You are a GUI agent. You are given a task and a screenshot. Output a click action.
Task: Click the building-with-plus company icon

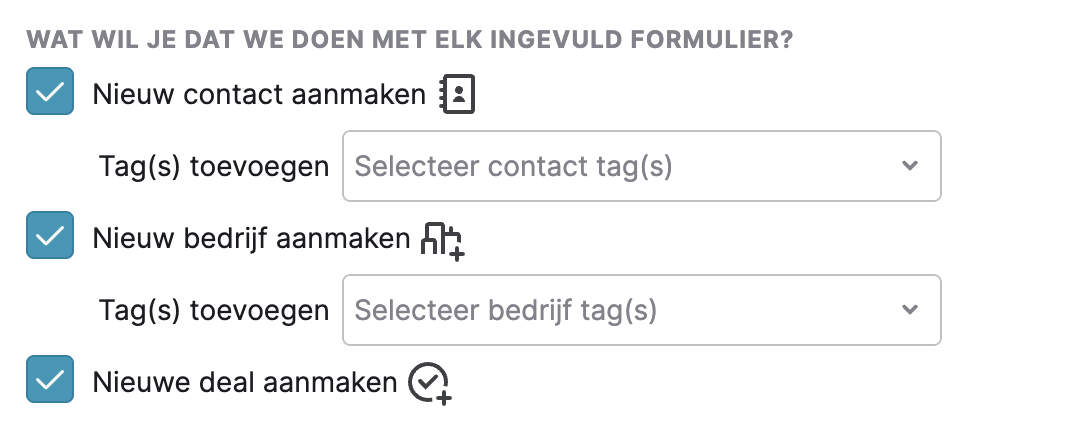click(x=442, y=241)
